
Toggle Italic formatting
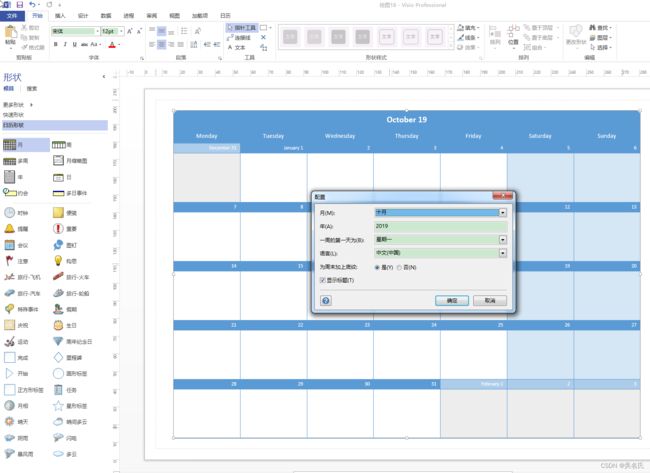pos(65,44)
